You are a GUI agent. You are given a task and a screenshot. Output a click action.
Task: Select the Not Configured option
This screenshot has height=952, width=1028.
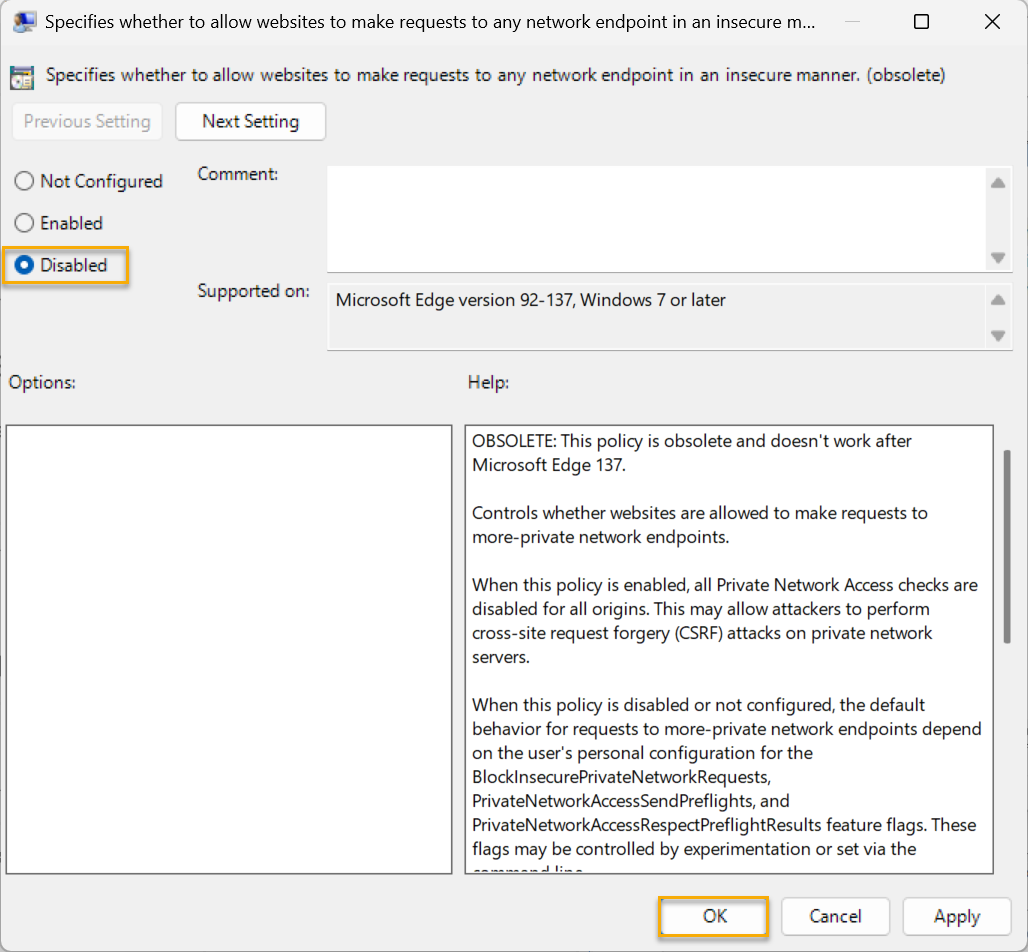[x=24, y=181]
